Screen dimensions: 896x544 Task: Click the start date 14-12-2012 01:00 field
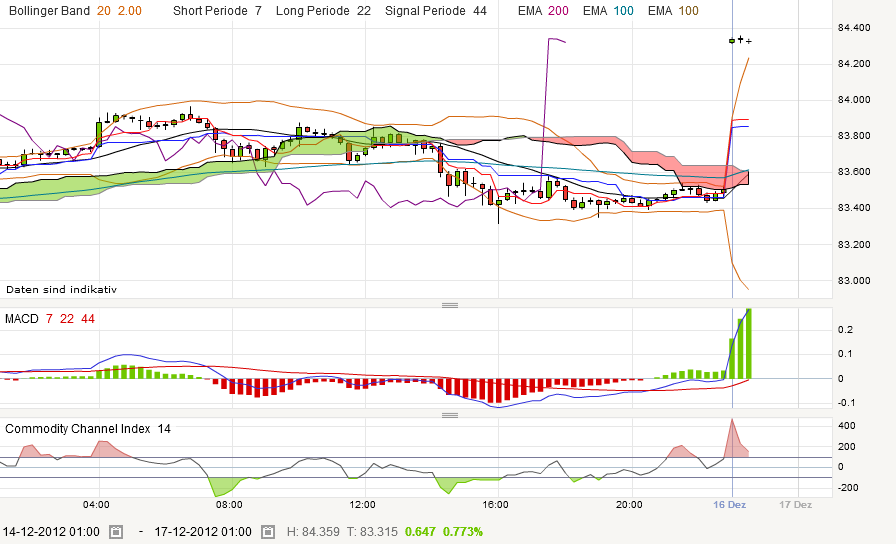coord(51,531)
